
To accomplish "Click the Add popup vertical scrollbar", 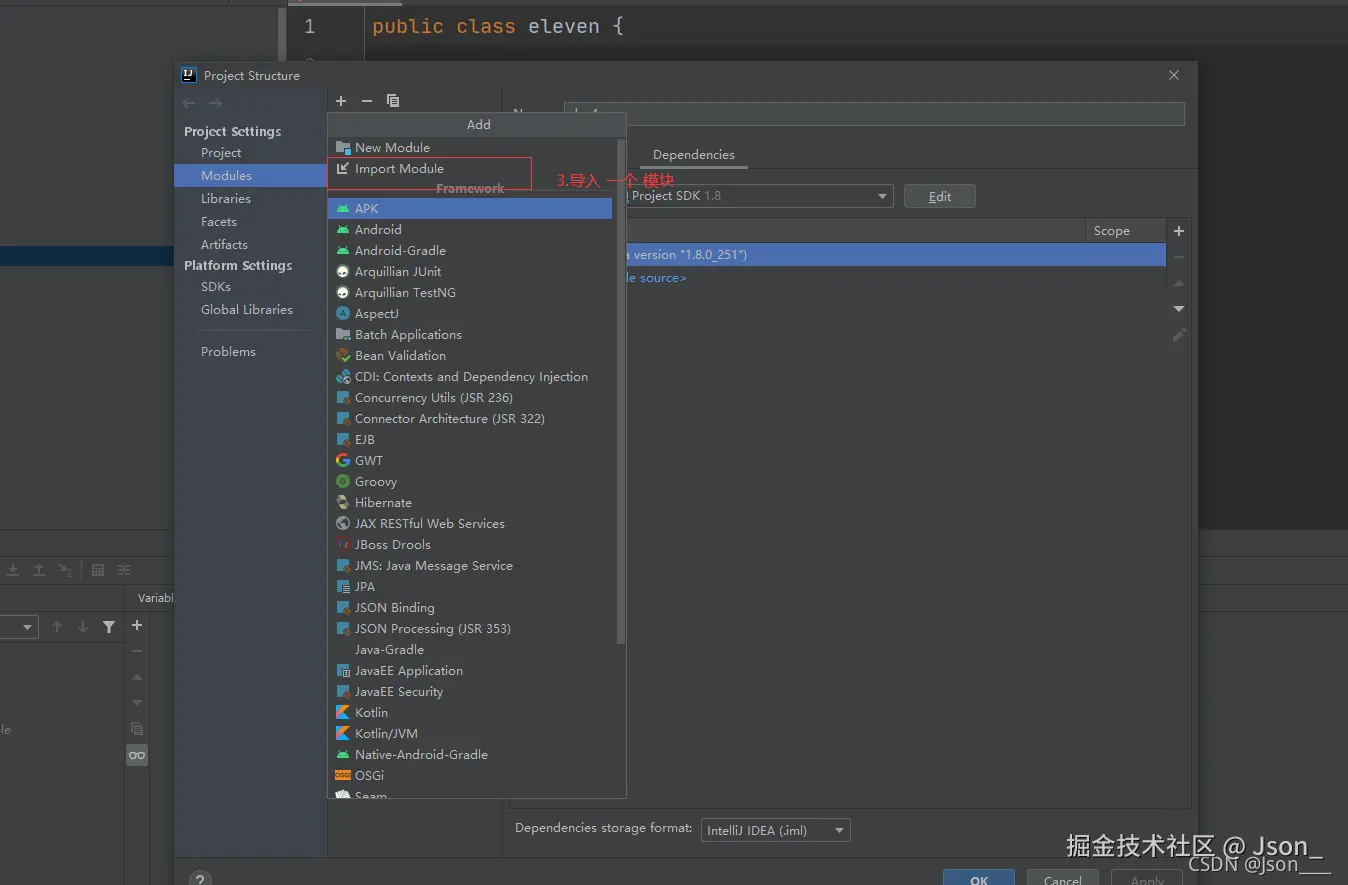I will coord(621,390).
